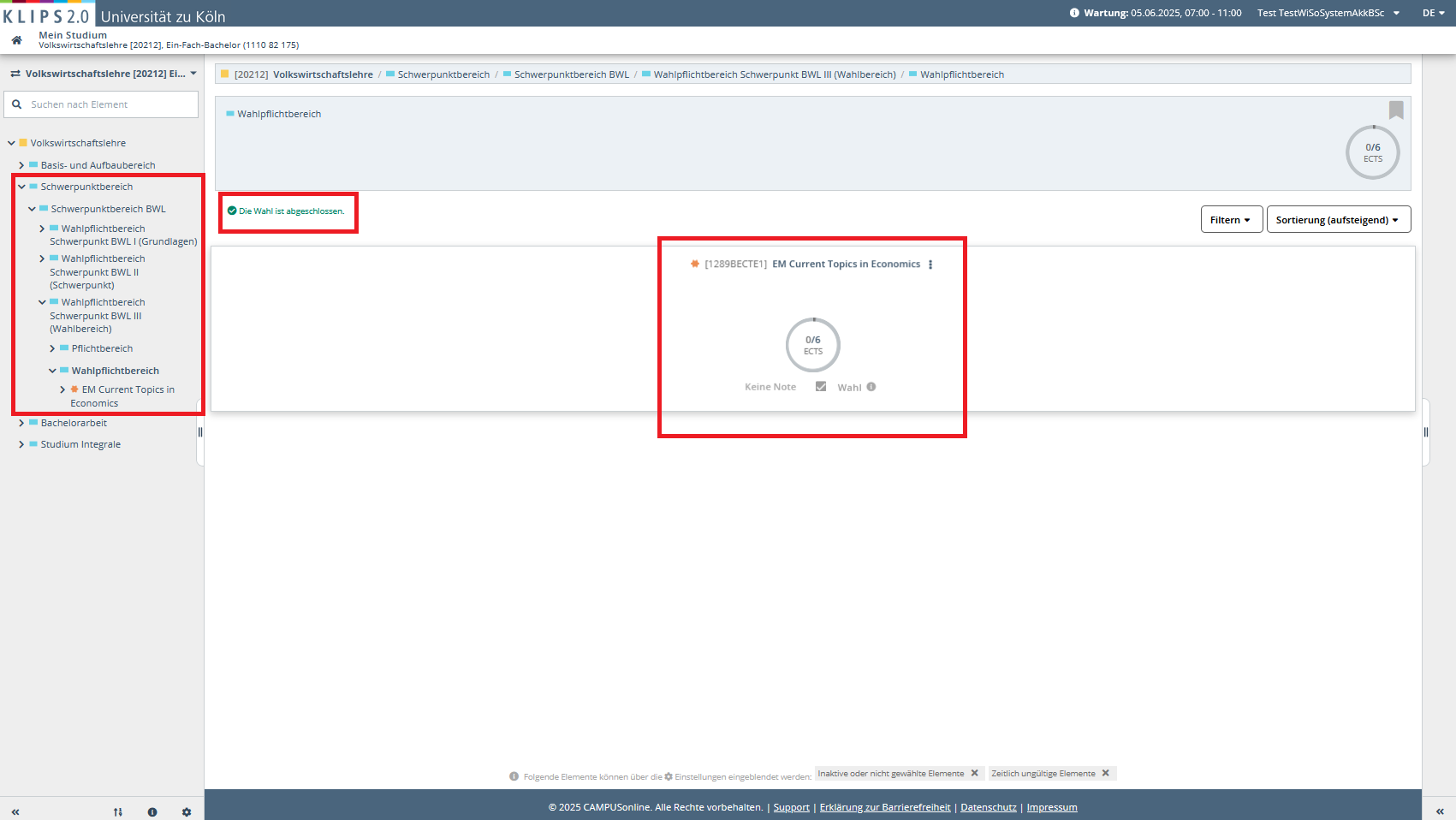The image size is (1456, 820).
Task: Collapse the Schwerpunktbereich BWL node arrow
Action: coord(32,209)
